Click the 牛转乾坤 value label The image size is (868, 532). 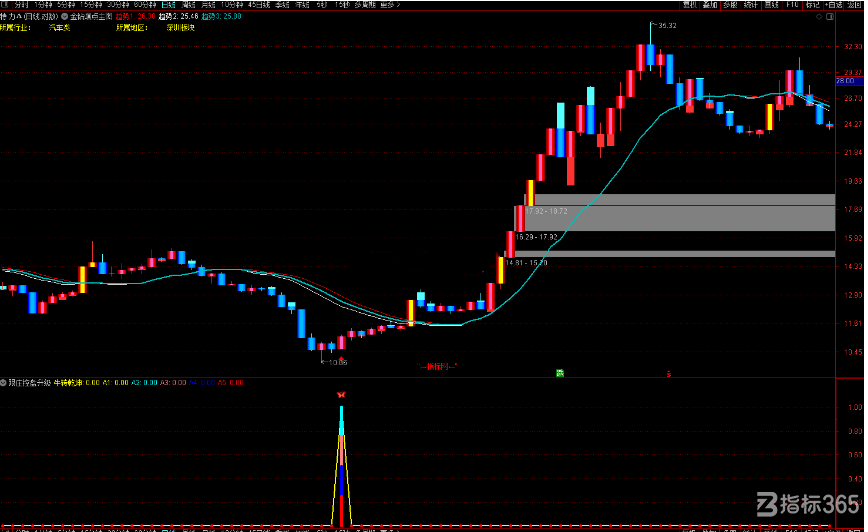coord(76,383)
